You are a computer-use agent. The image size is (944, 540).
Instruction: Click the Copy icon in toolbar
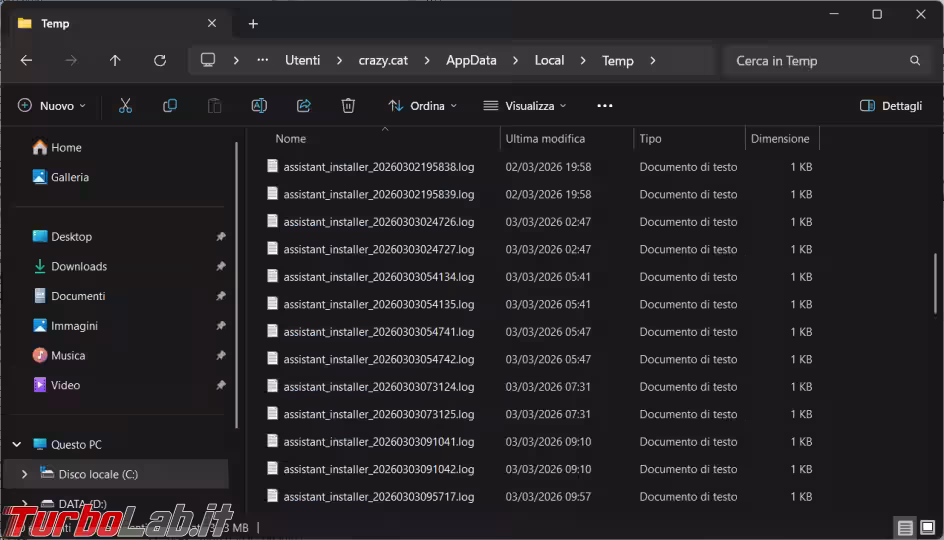[x=170, y=106]
